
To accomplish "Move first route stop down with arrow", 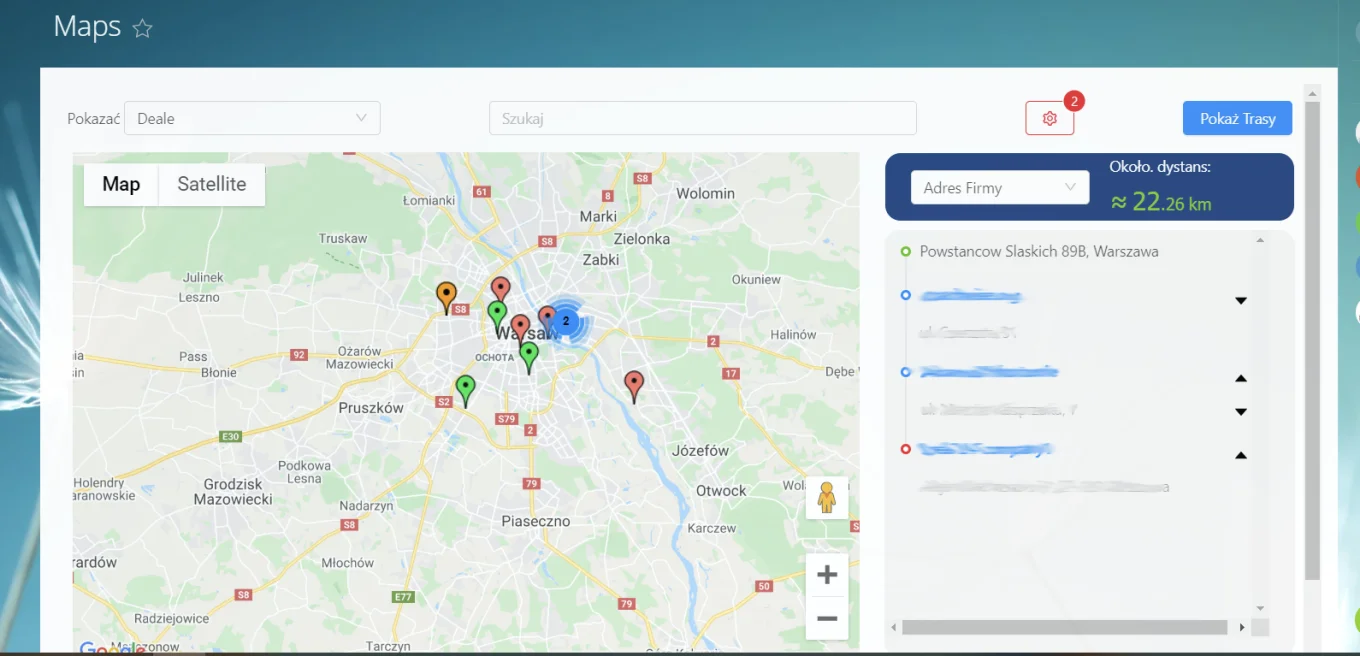I will [x=1241, y=301].
